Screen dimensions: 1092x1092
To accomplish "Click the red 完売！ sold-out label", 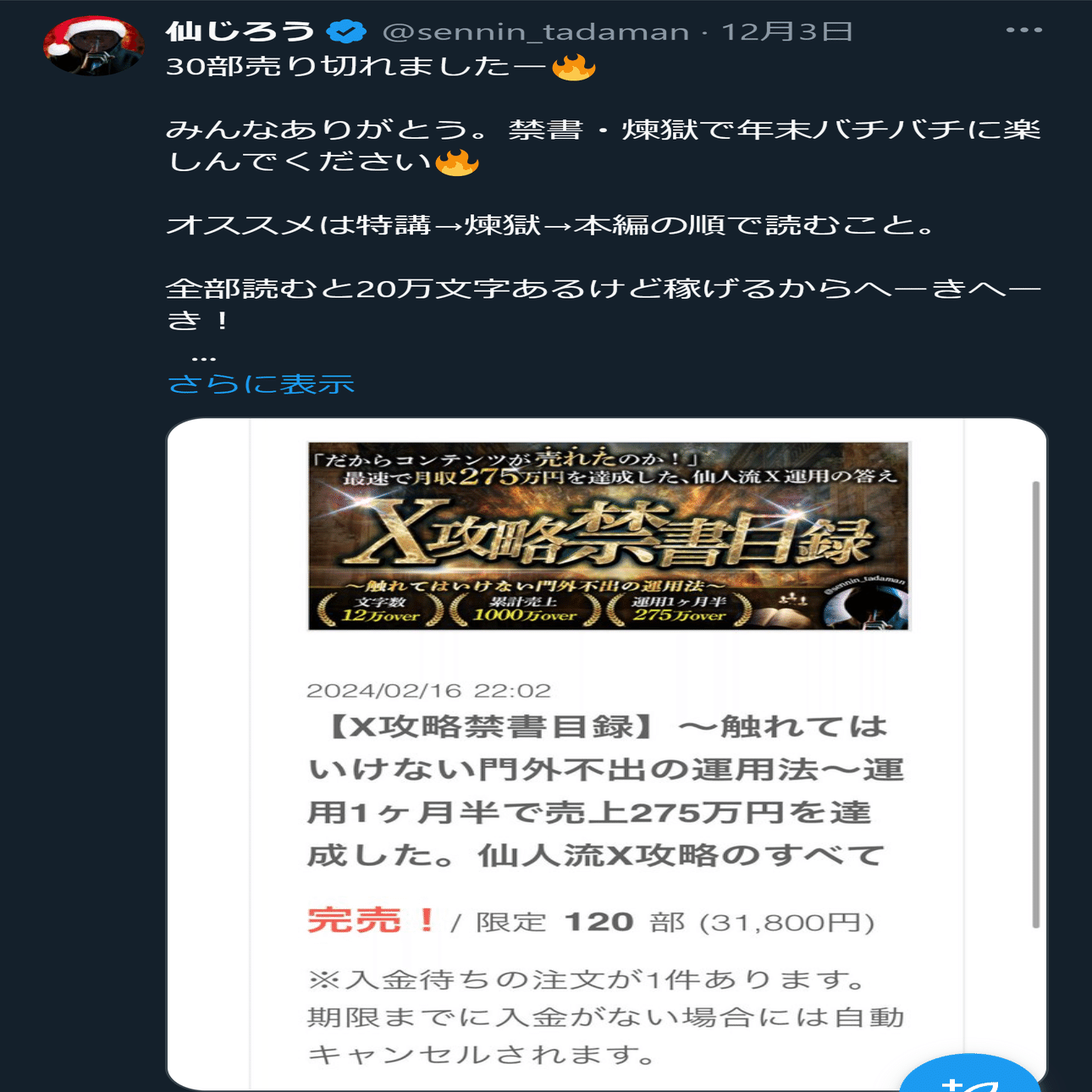I will [372, 920].
